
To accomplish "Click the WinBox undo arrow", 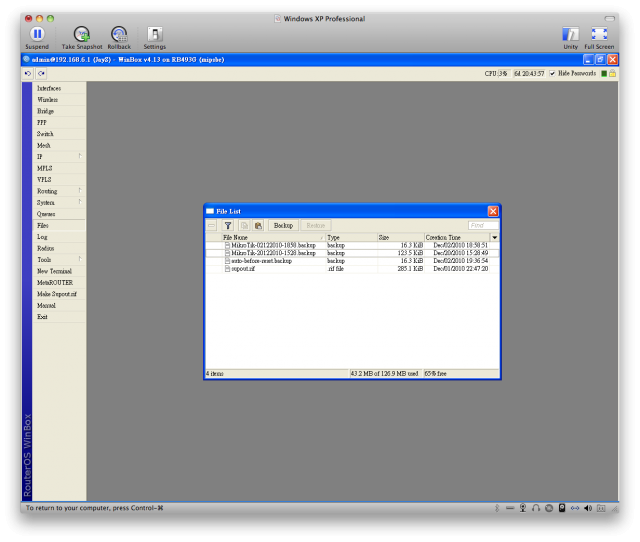I will pyautogui.click(x=28, y=73).
